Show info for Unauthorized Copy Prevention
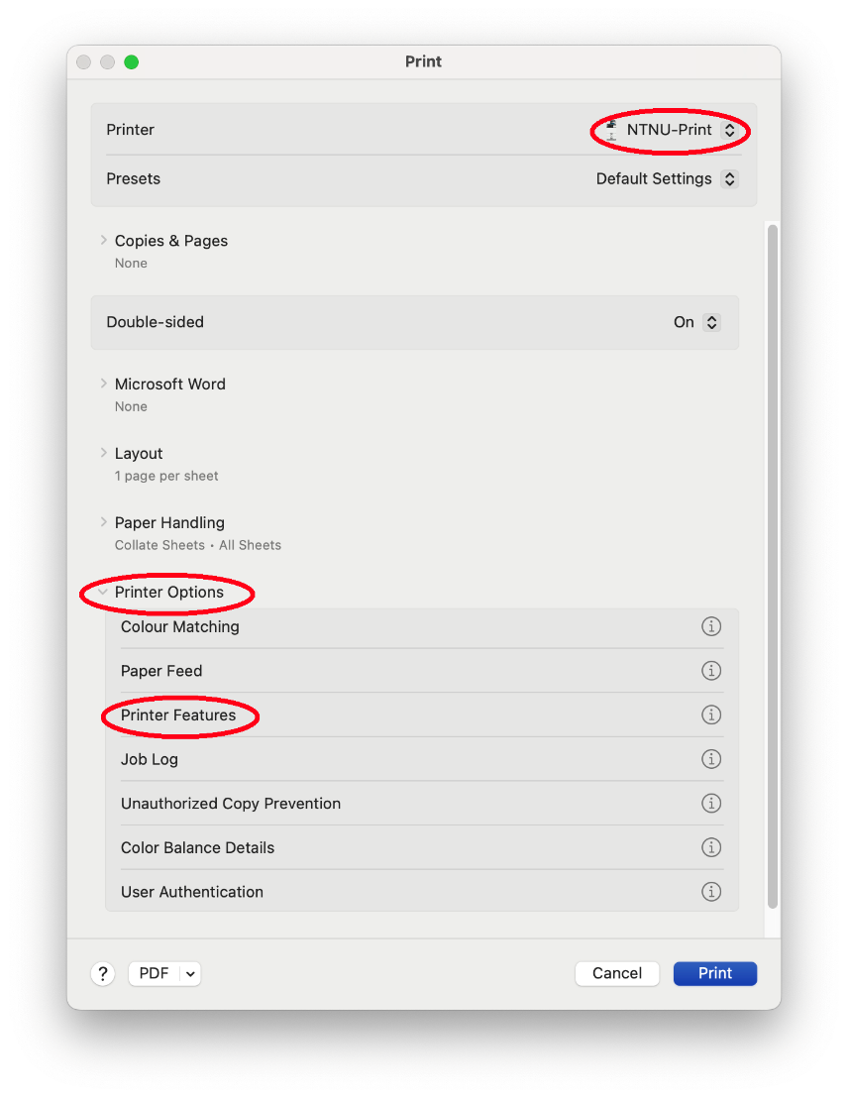This screenshot has height=1100, width=852. coord(711,803)
